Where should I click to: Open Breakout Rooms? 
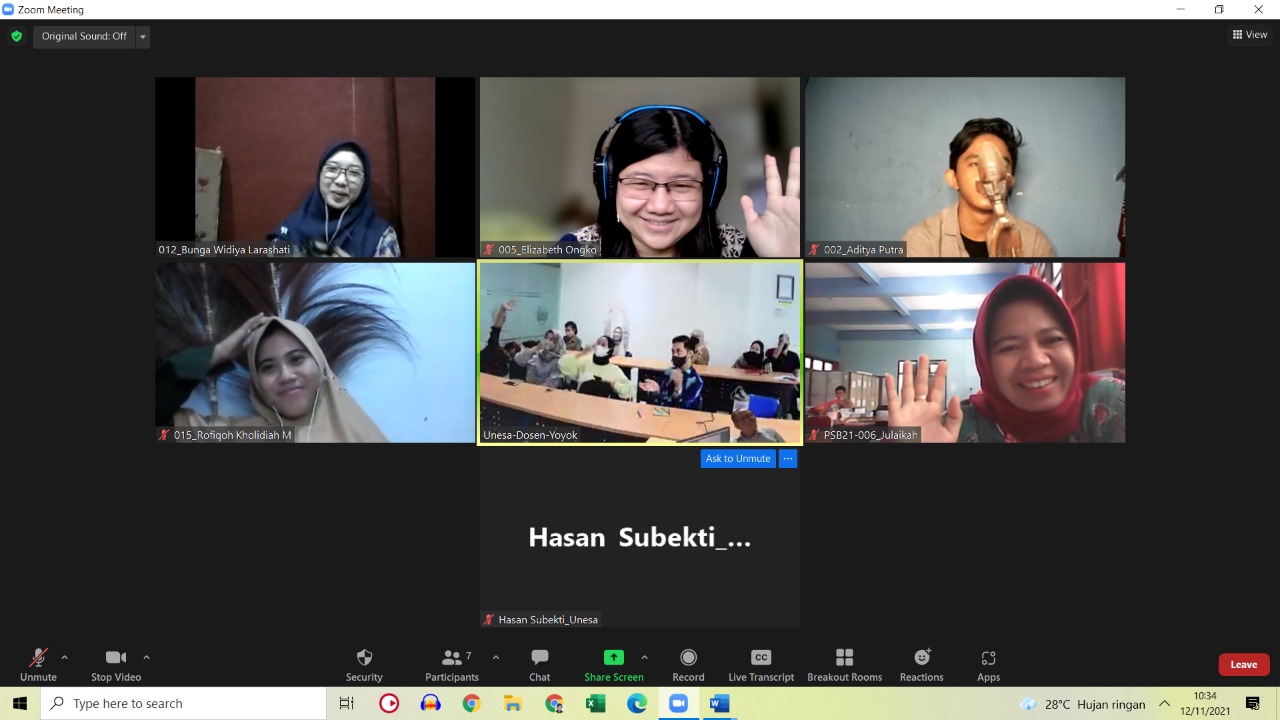pyautogui.click(x=844, y=664)
